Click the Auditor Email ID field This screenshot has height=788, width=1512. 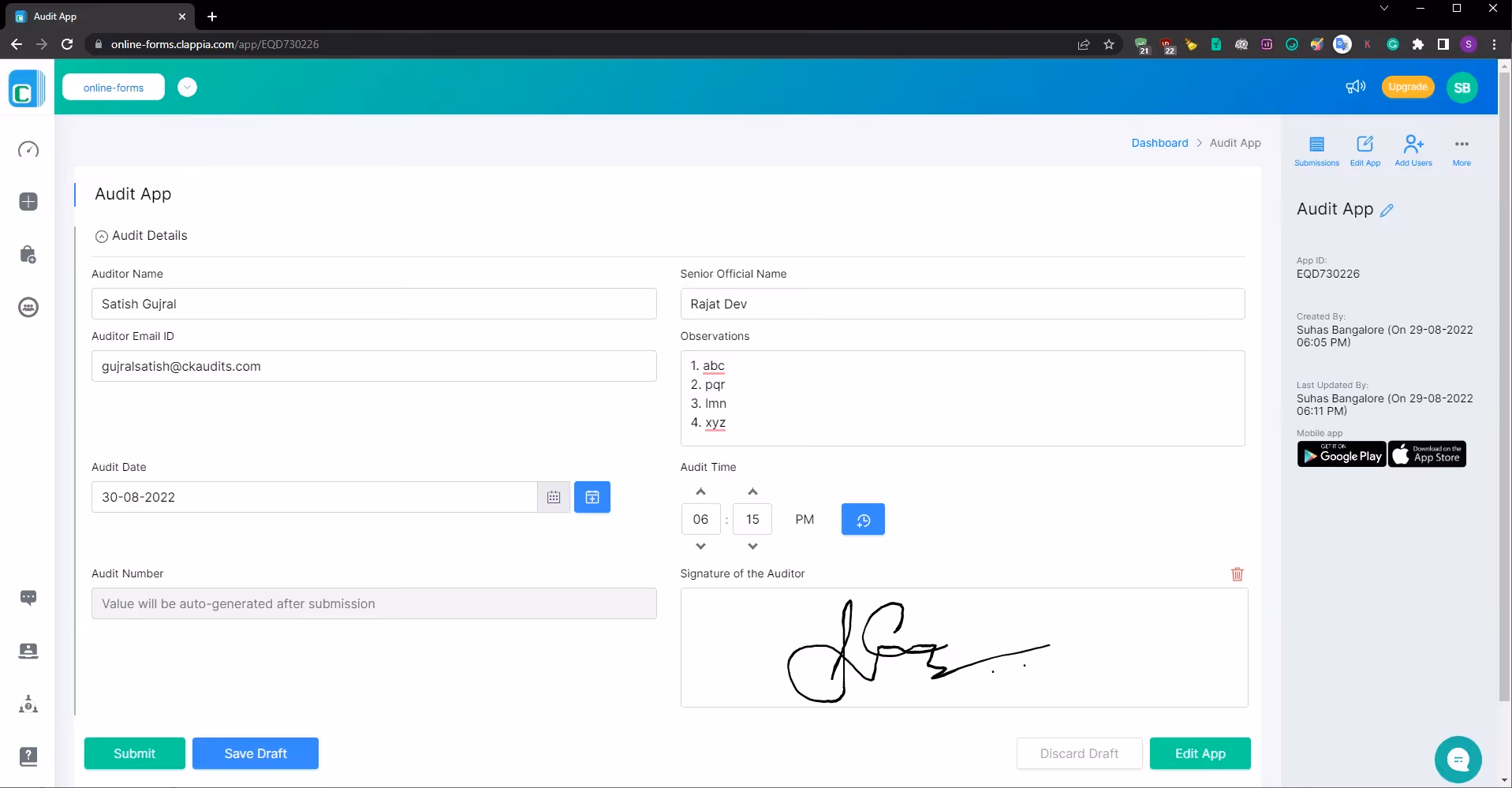point(374,366)
